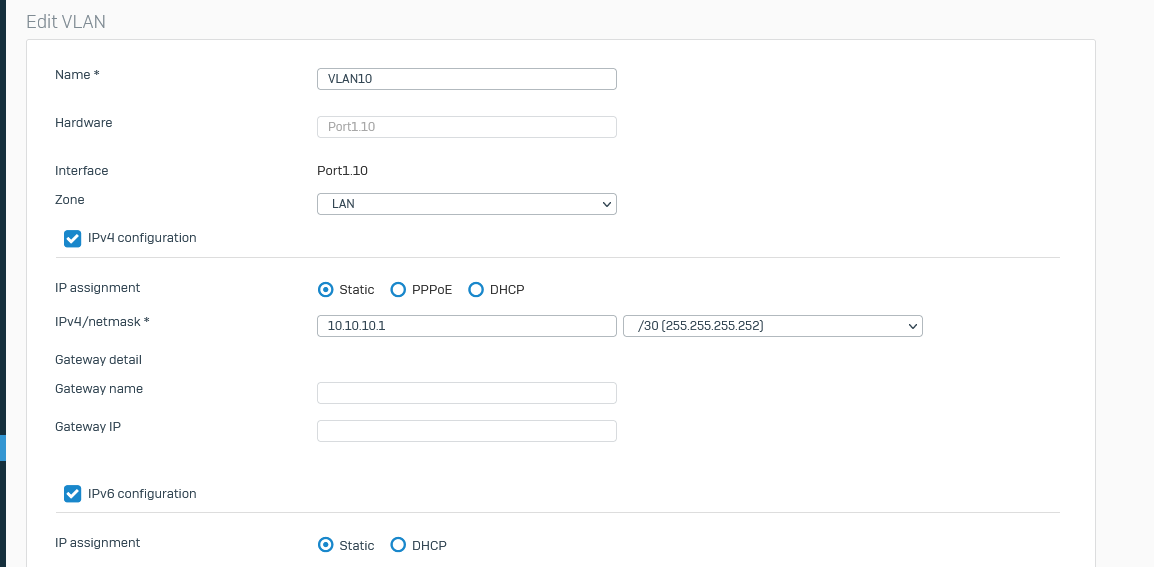1154x567 pixels.
Task: Select Static for IPv6 IP assignment
Action: point(325,545)
